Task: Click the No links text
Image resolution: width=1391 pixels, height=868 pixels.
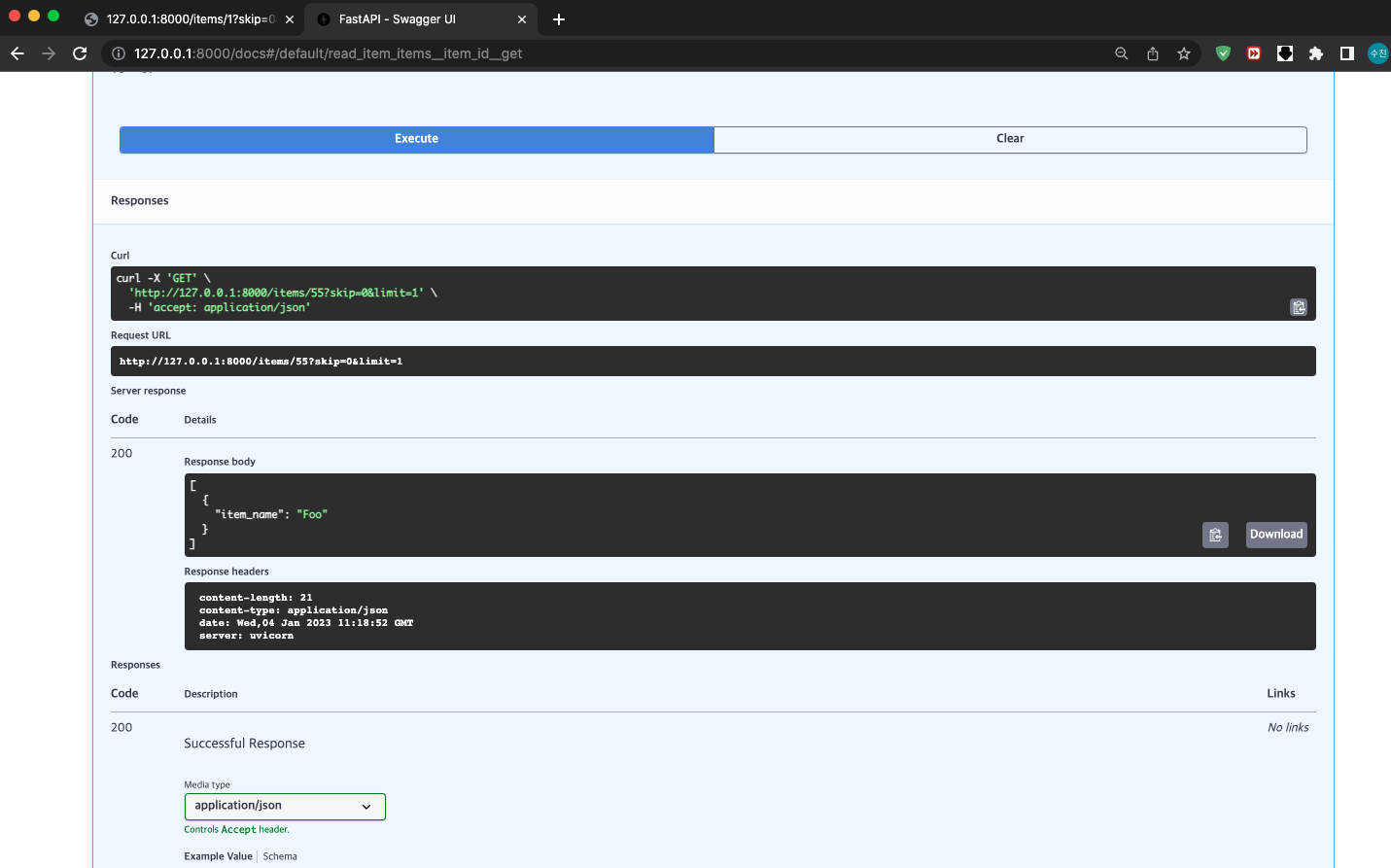Action: (1288, 727)
